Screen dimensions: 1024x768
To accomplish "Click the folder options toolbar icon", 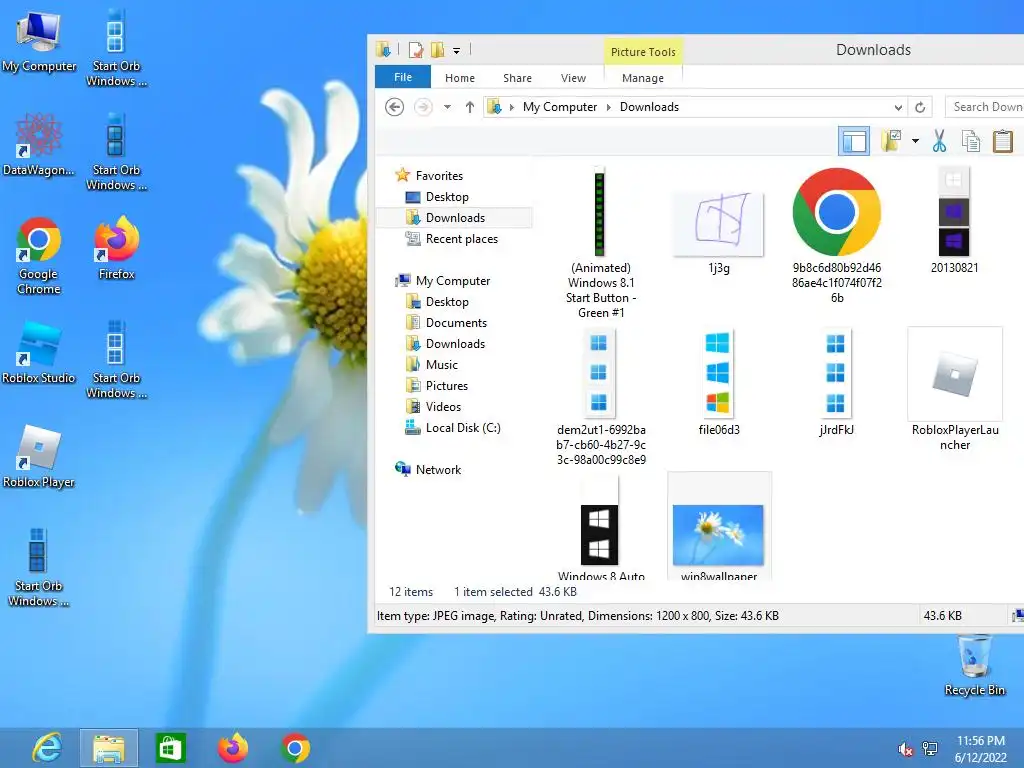I will tap(891, 140).
